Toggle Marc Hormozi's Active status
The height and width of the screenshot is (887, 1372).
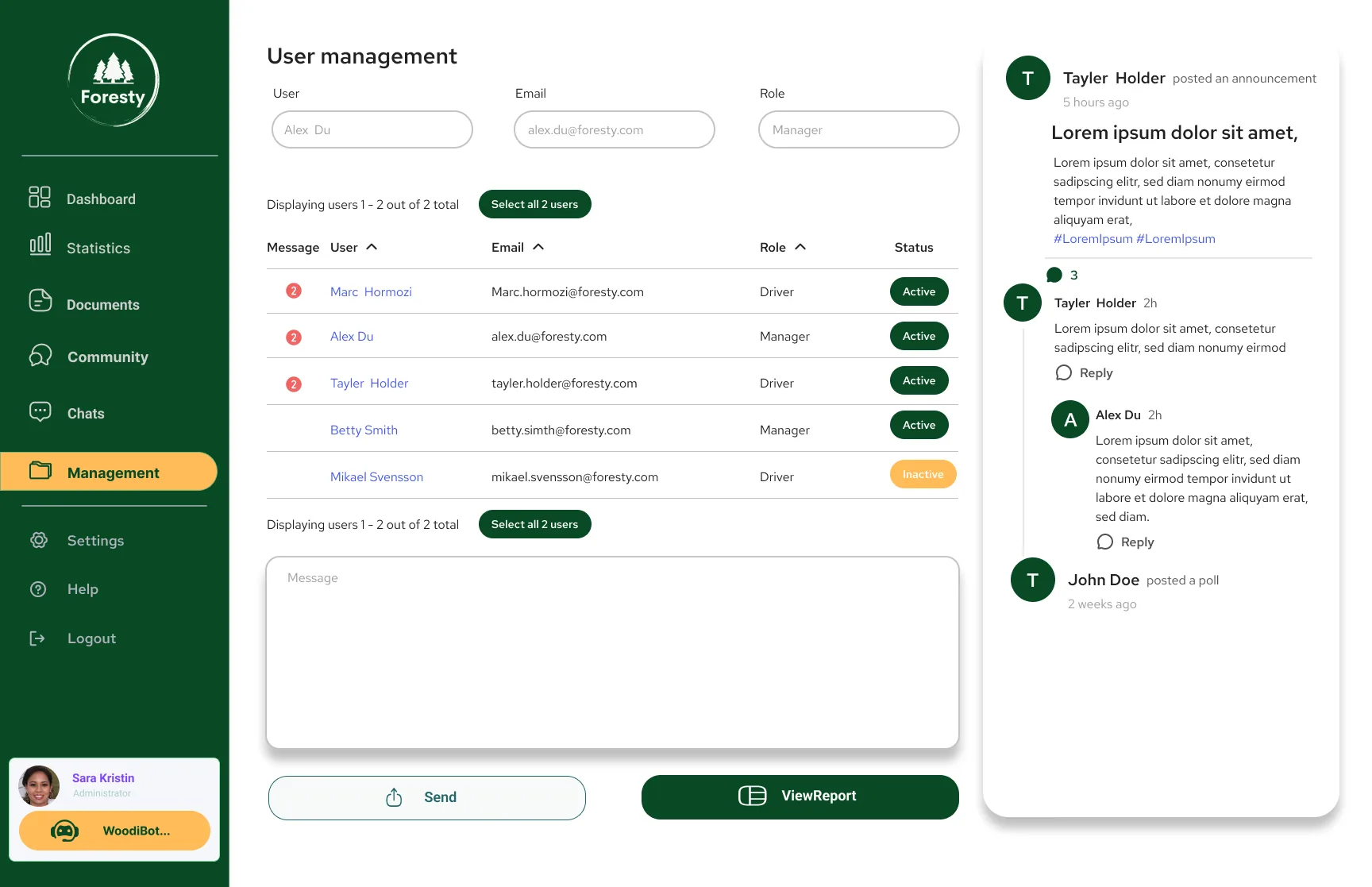(x=919, y=291)
